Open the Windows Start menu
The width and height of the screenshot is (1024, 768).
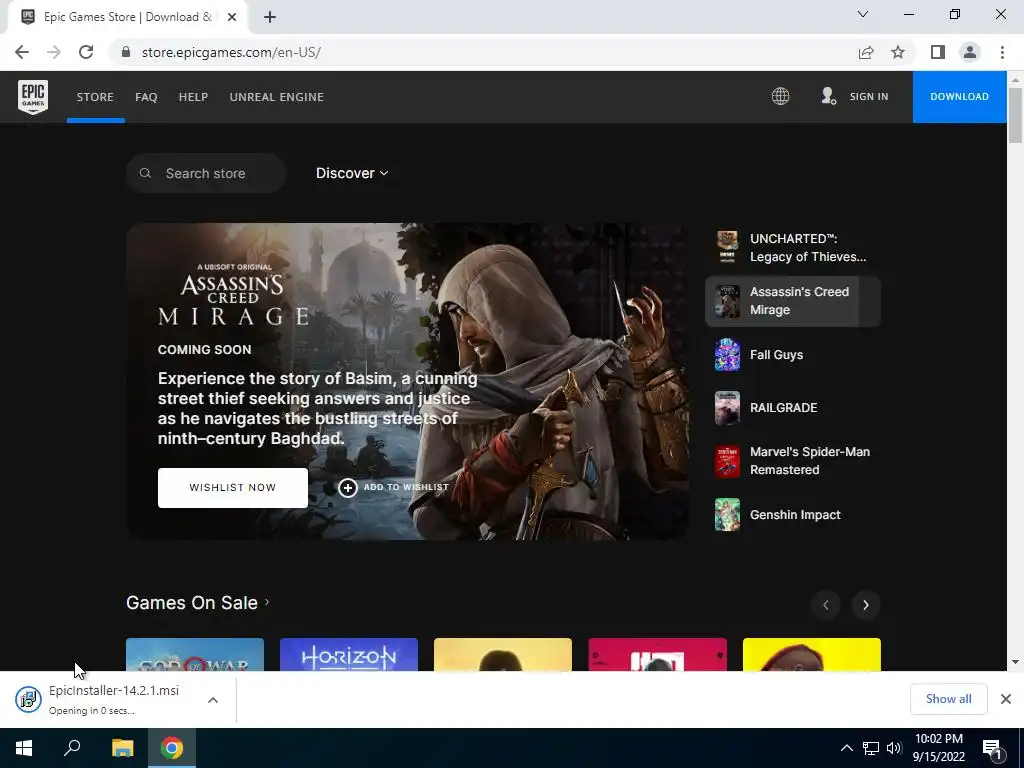24,748
